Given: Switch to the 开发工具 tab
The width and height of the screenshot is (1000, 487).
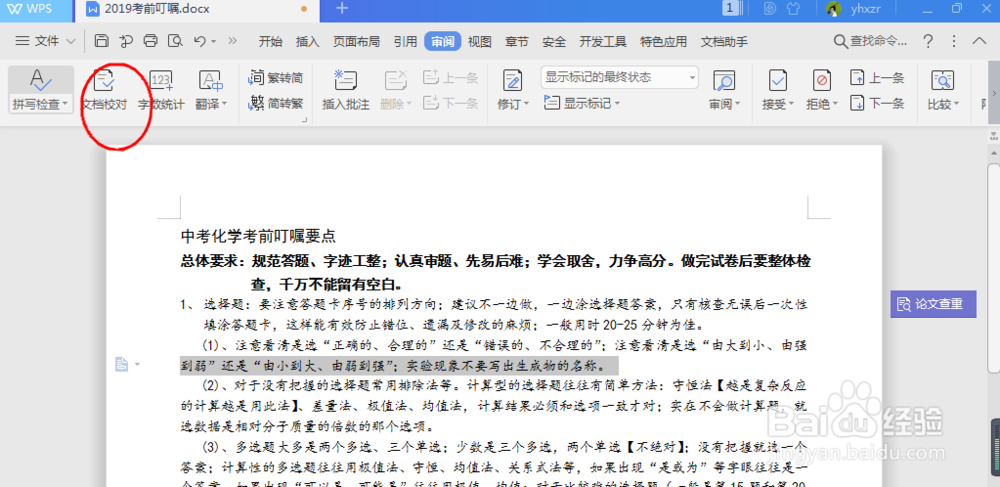Looking at the screenshot, I should pos(603,42).
